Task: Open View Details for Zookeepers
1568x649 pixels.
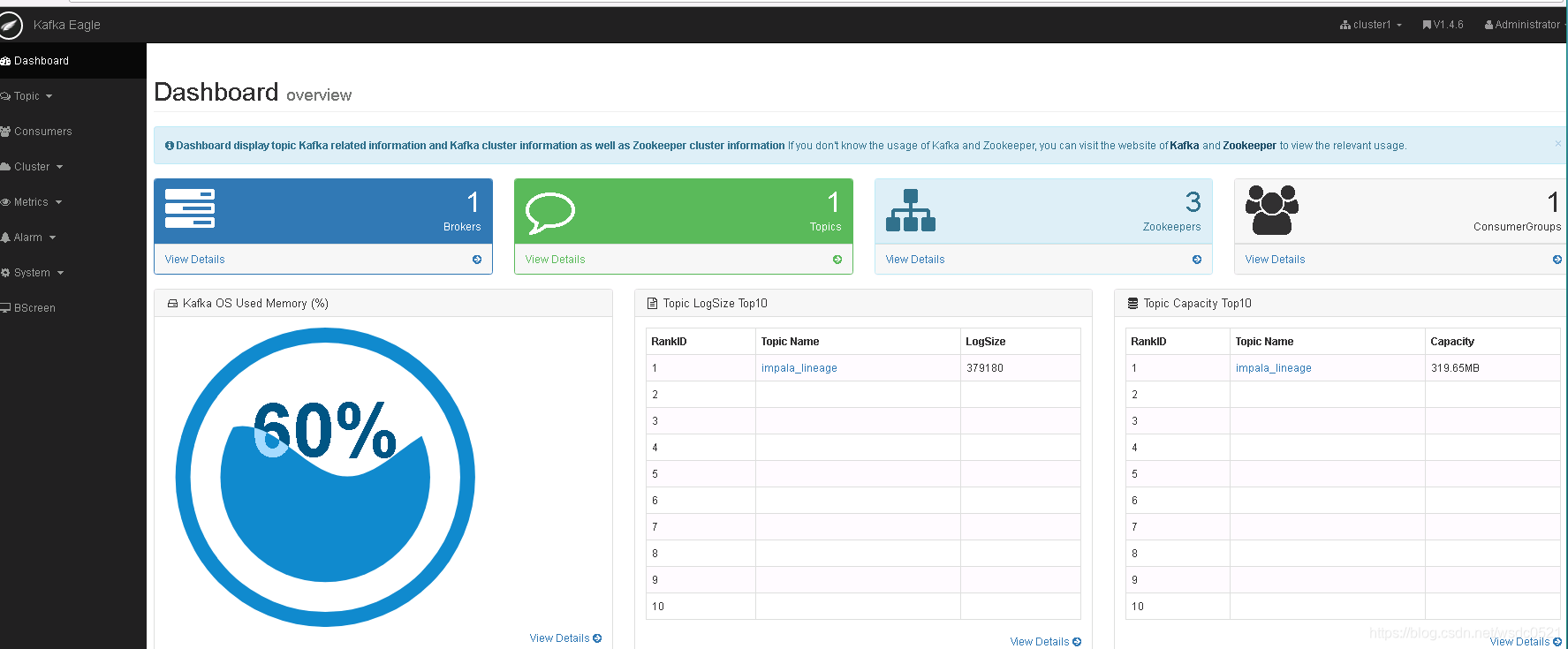Action: (x=915, y=260)
